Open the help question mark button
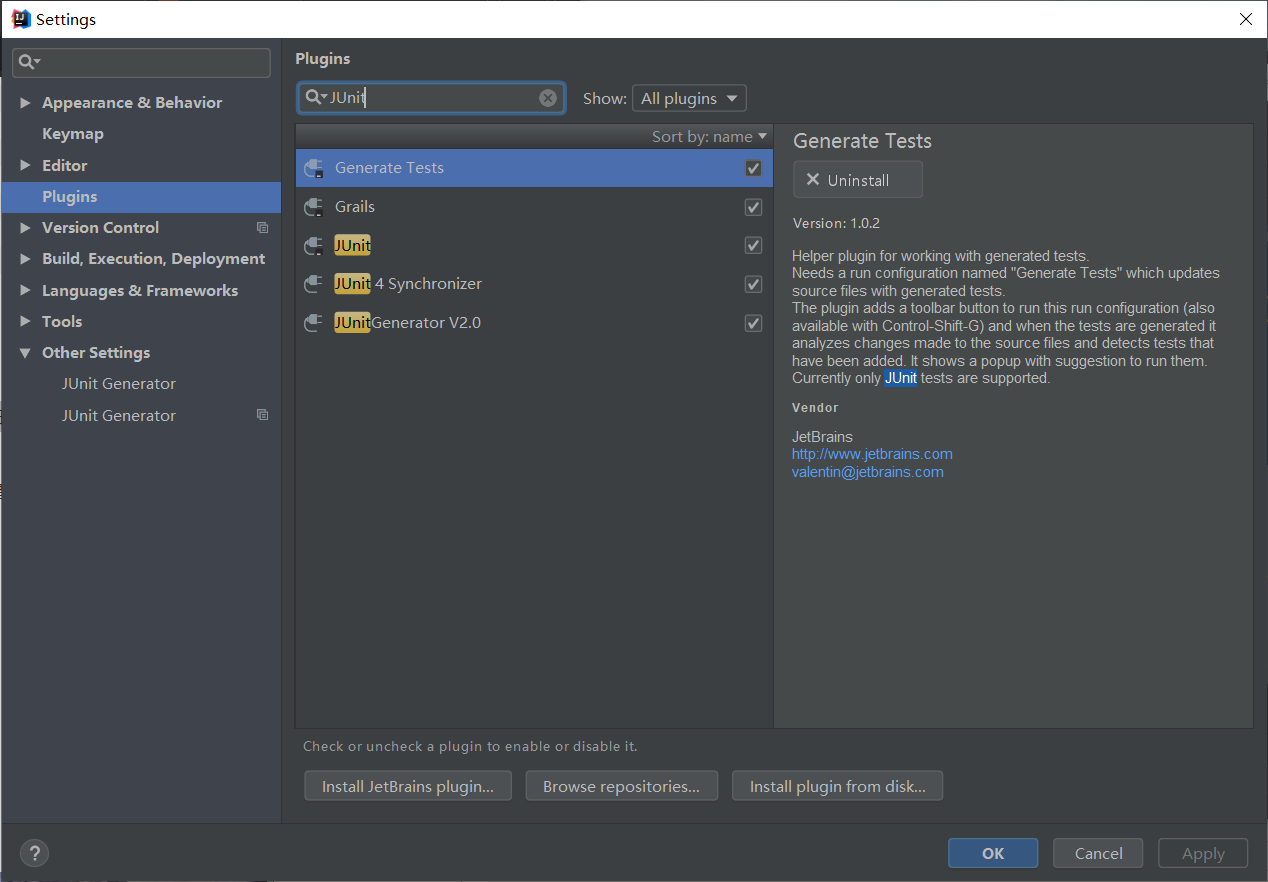The image size is (1268, 882). click(34, 853)
